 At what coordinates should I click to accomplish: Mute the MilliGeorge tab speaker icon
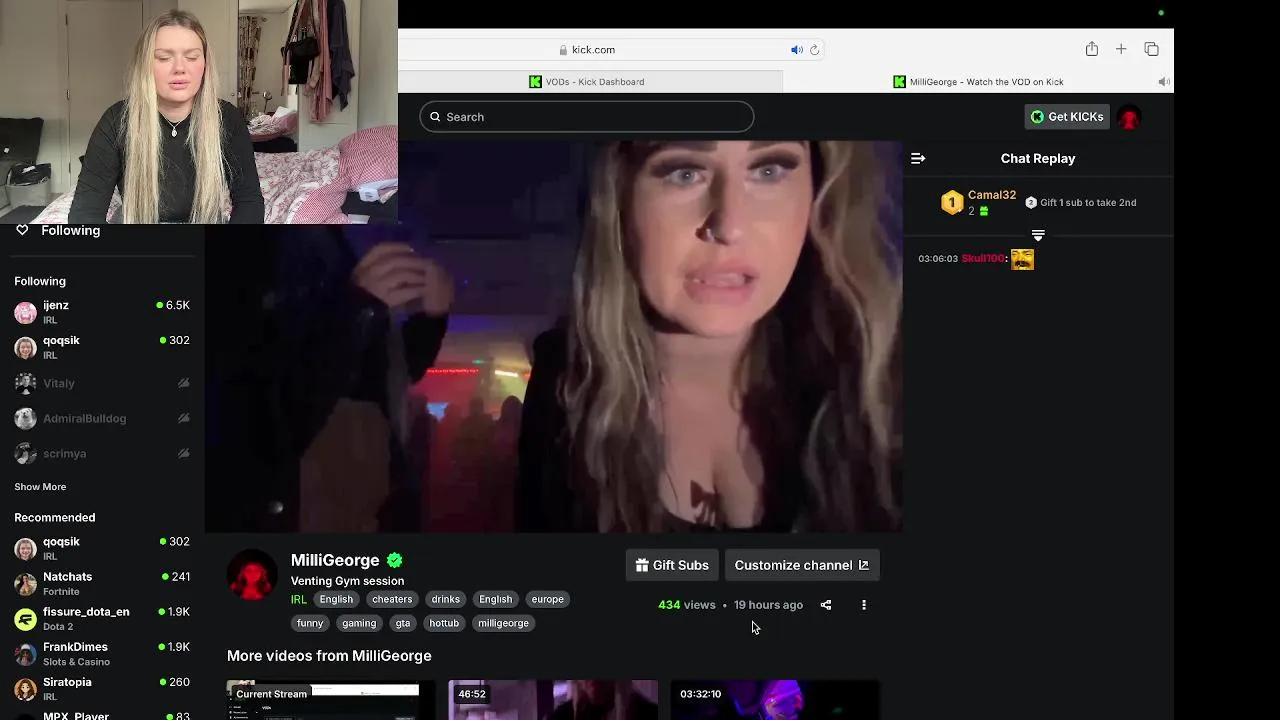[1164, 82]
